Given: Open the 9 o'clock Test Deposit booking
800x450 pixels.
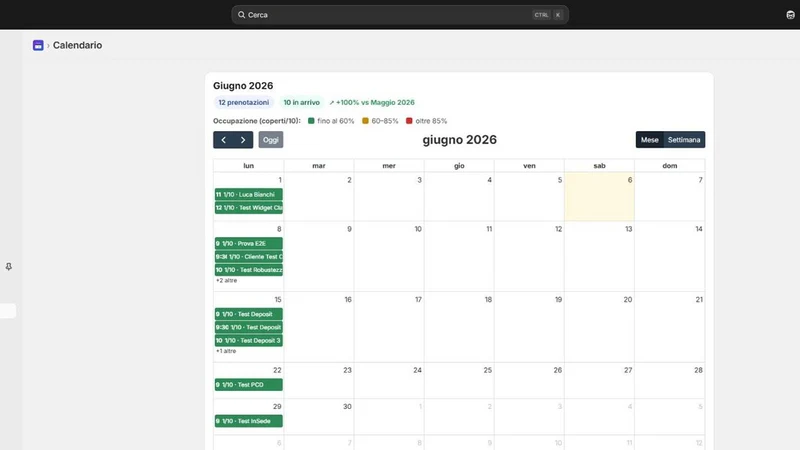Looking at the screenshot, I should (x=248, y=314).
